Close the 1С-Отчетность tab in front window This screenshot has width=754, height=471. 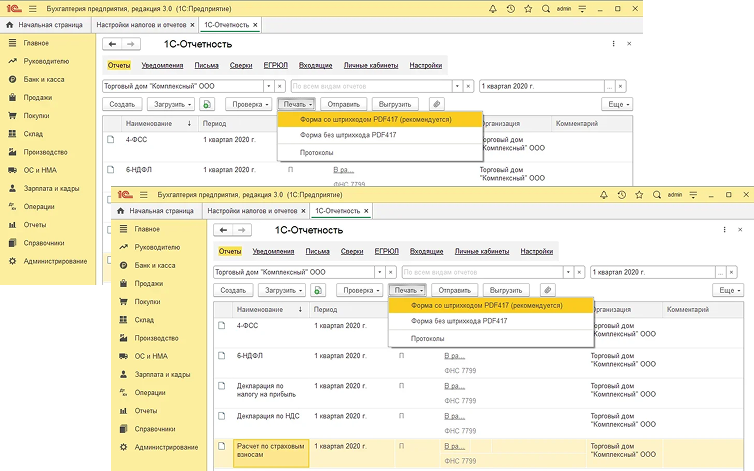[365, 211]
